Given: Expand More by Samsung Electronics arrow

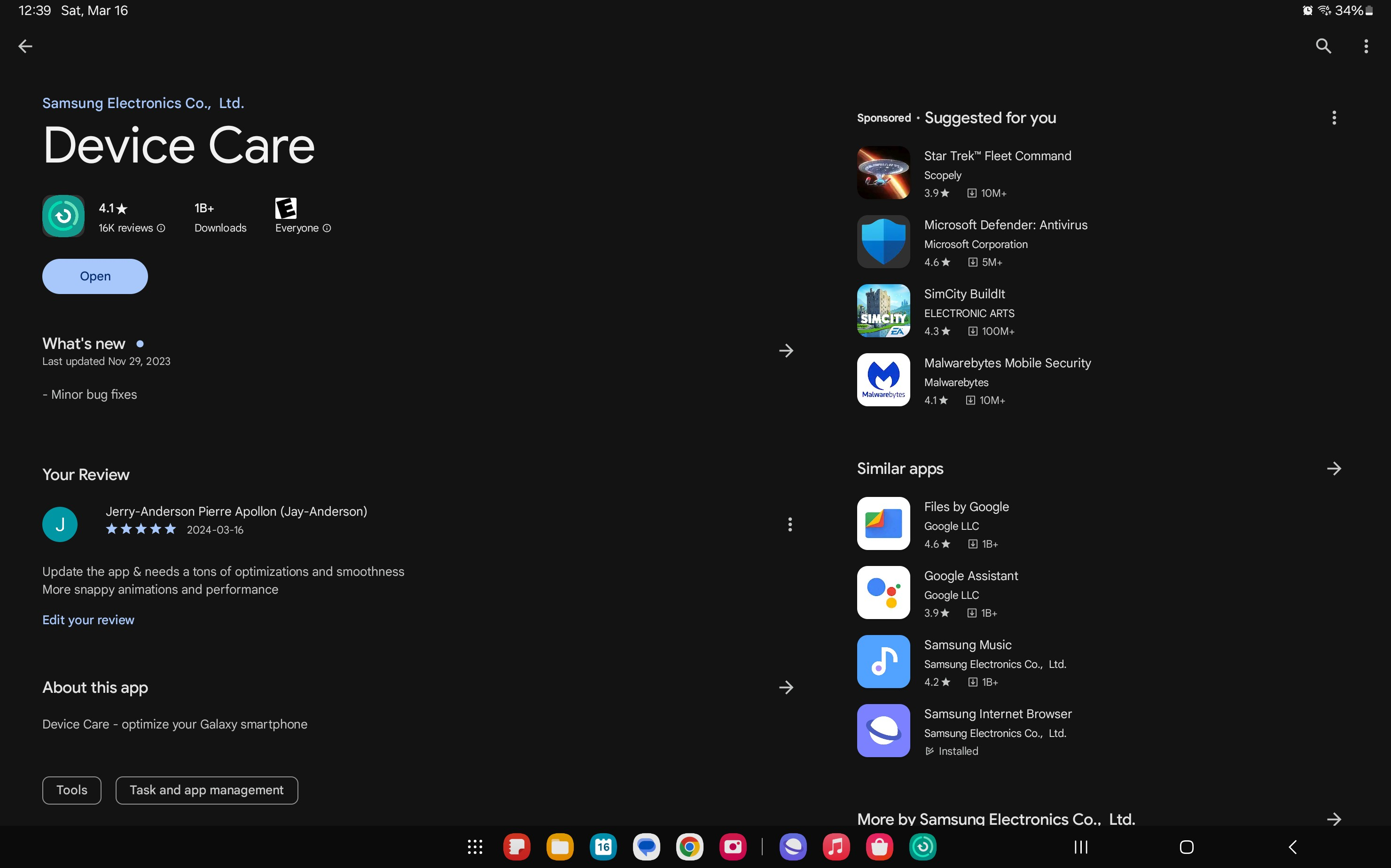Looking at the screenshot, I should coord(1334,819).
